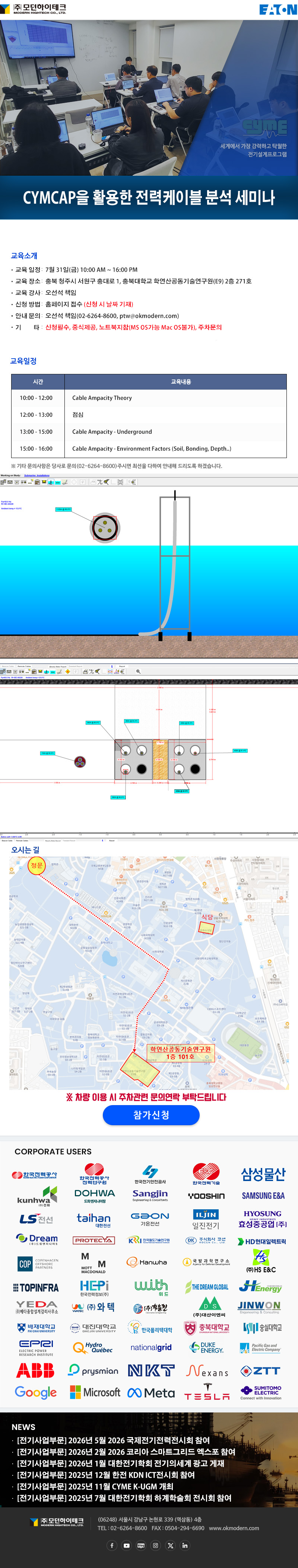This screenshot has width=298, height=1568.
Task: Click the DUKE ENERGY logo
Action: coord(206,1347)
